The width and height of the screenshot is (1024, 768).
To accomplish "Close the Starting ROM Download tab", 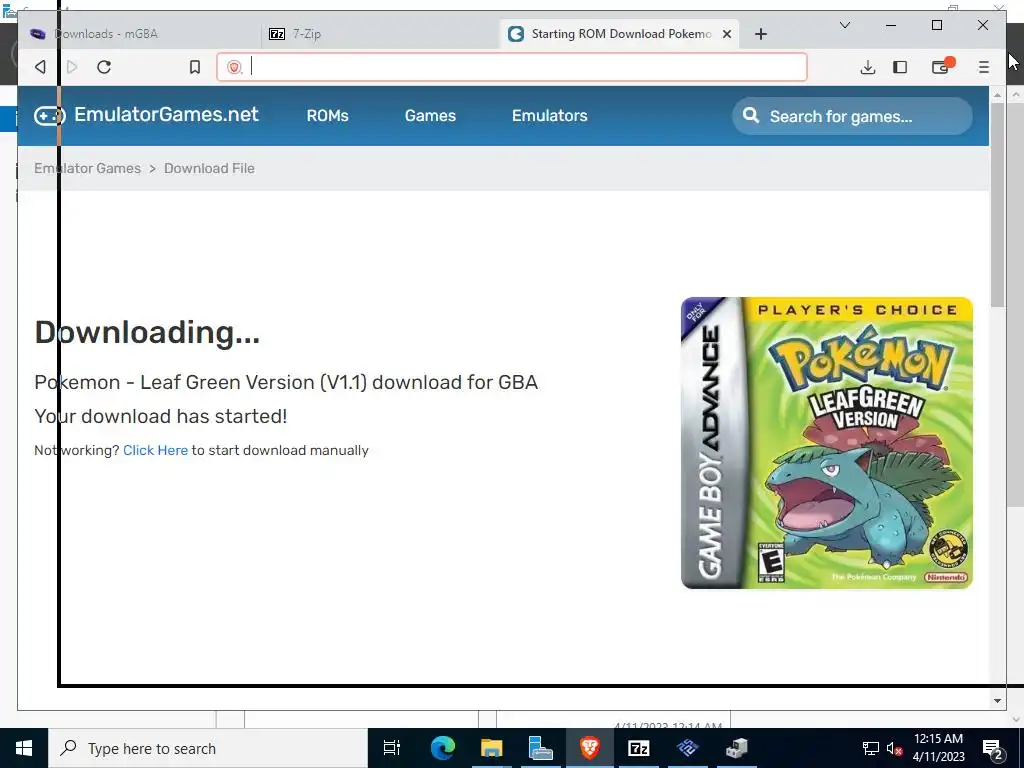I will coord(727,34).
